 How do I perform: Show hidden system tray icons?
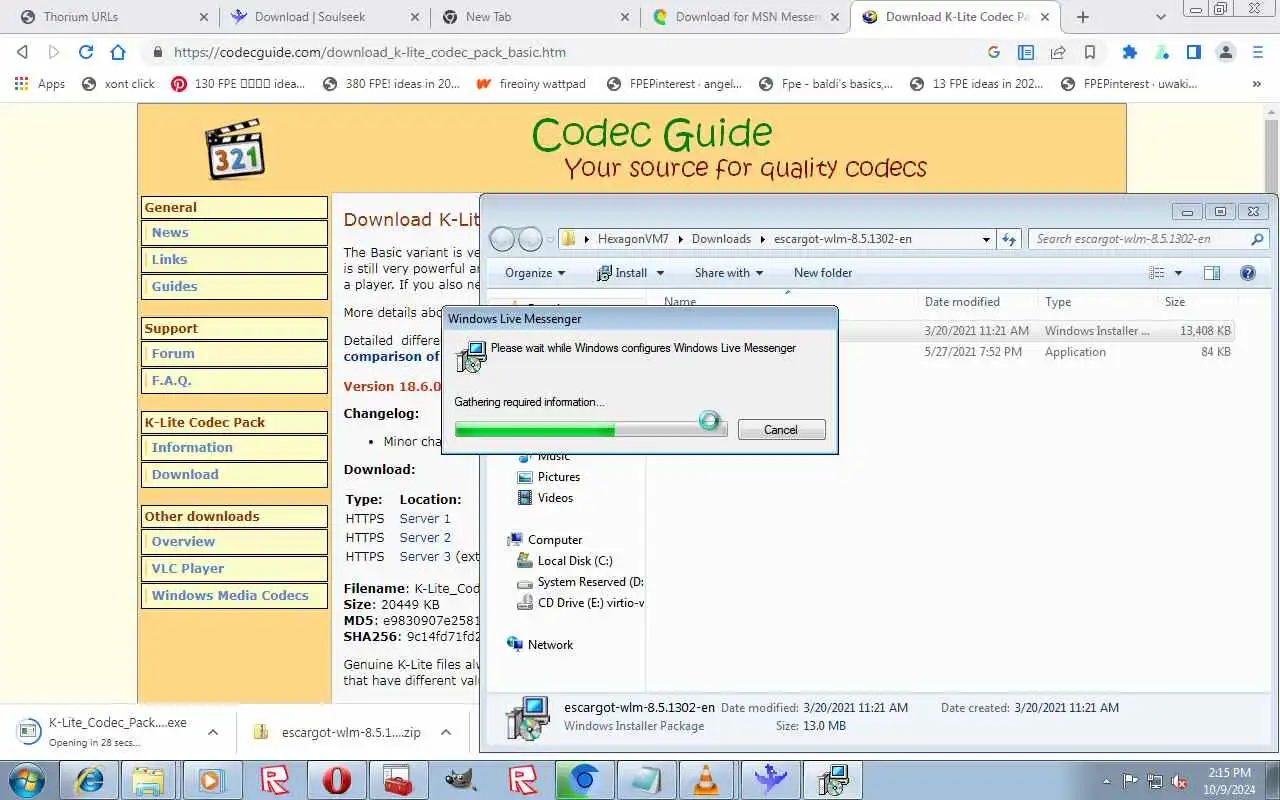click(1106, 780)
